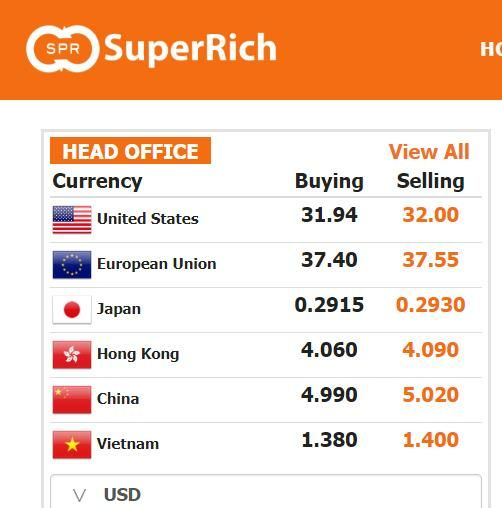
Task: Select the Japan flag icon
Action: tap(72, 310)
